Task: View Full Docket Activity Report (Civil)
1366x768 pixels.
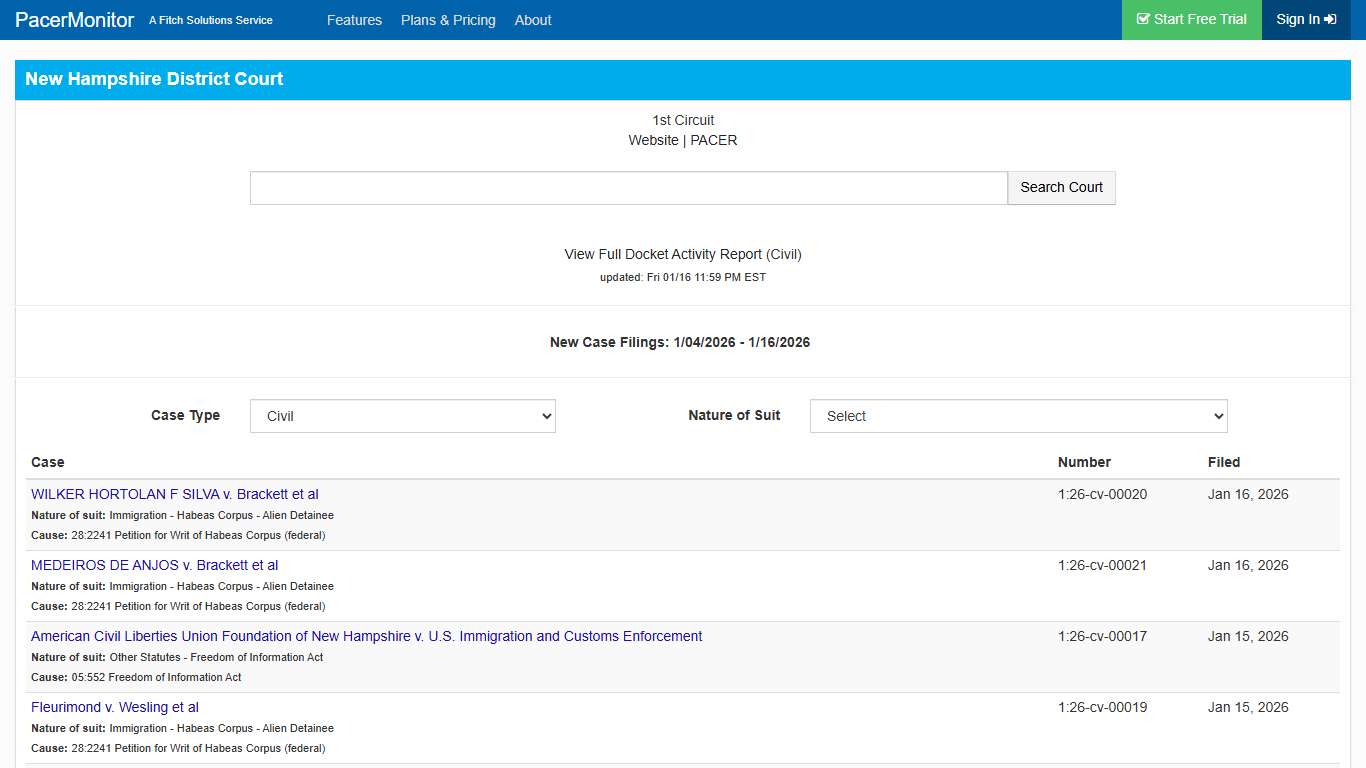Action: 682,254
